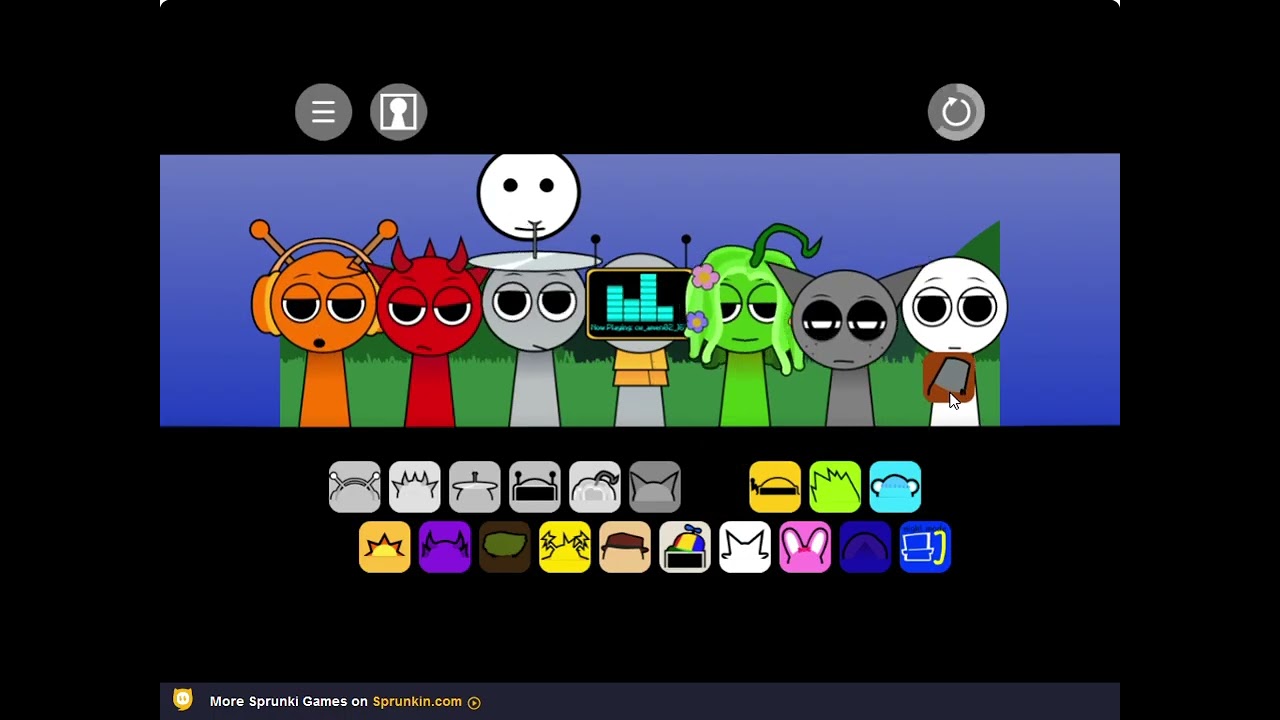Pick the pink bunny-ears sound icon
The width and height of the screenshot is (1280, 720).
(805, 547)
